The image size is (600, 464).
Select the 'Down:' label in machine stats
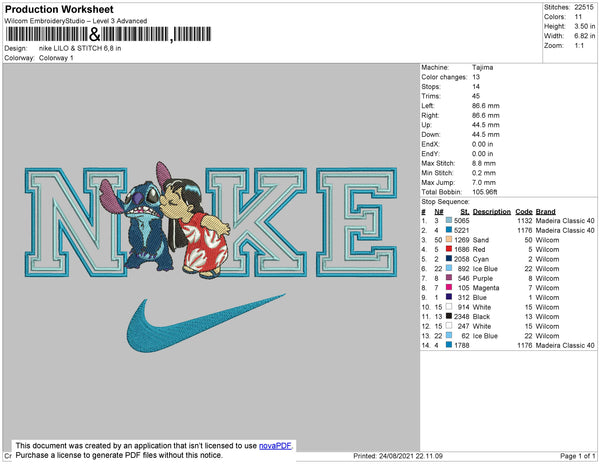point(431,134)
